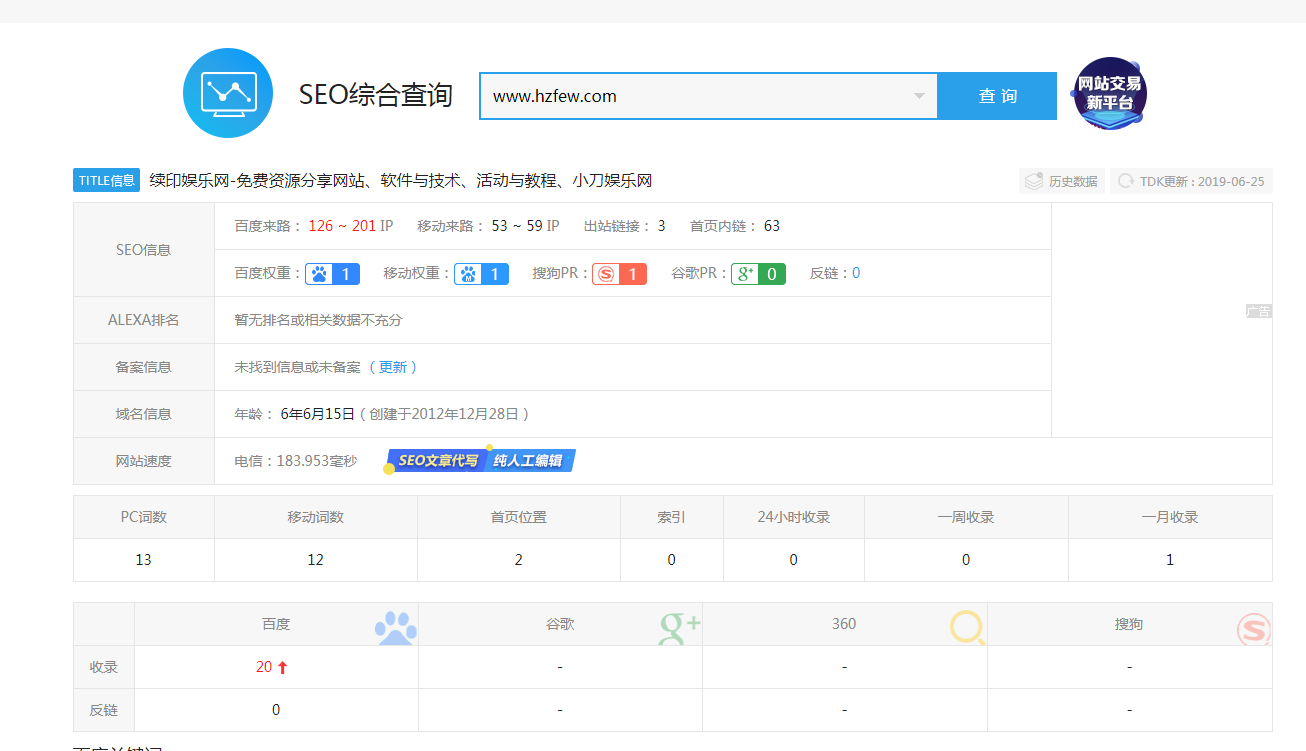Select the 百度 column header
Viewport: 1306px width, 751px height.
(x=276, y=624)
